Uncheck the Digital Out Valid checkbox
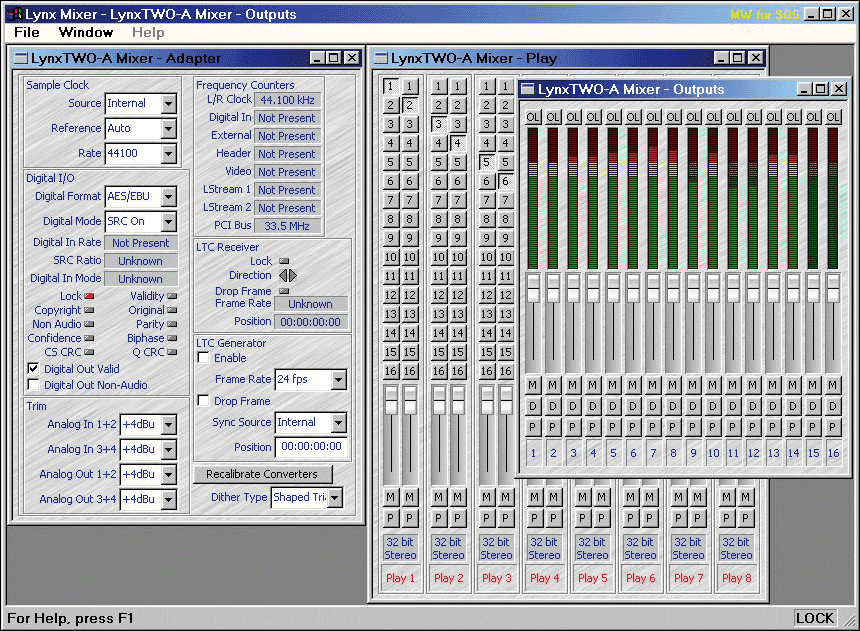Image resolution: width=860 pixels, height=631 pixels. point(33,369)
